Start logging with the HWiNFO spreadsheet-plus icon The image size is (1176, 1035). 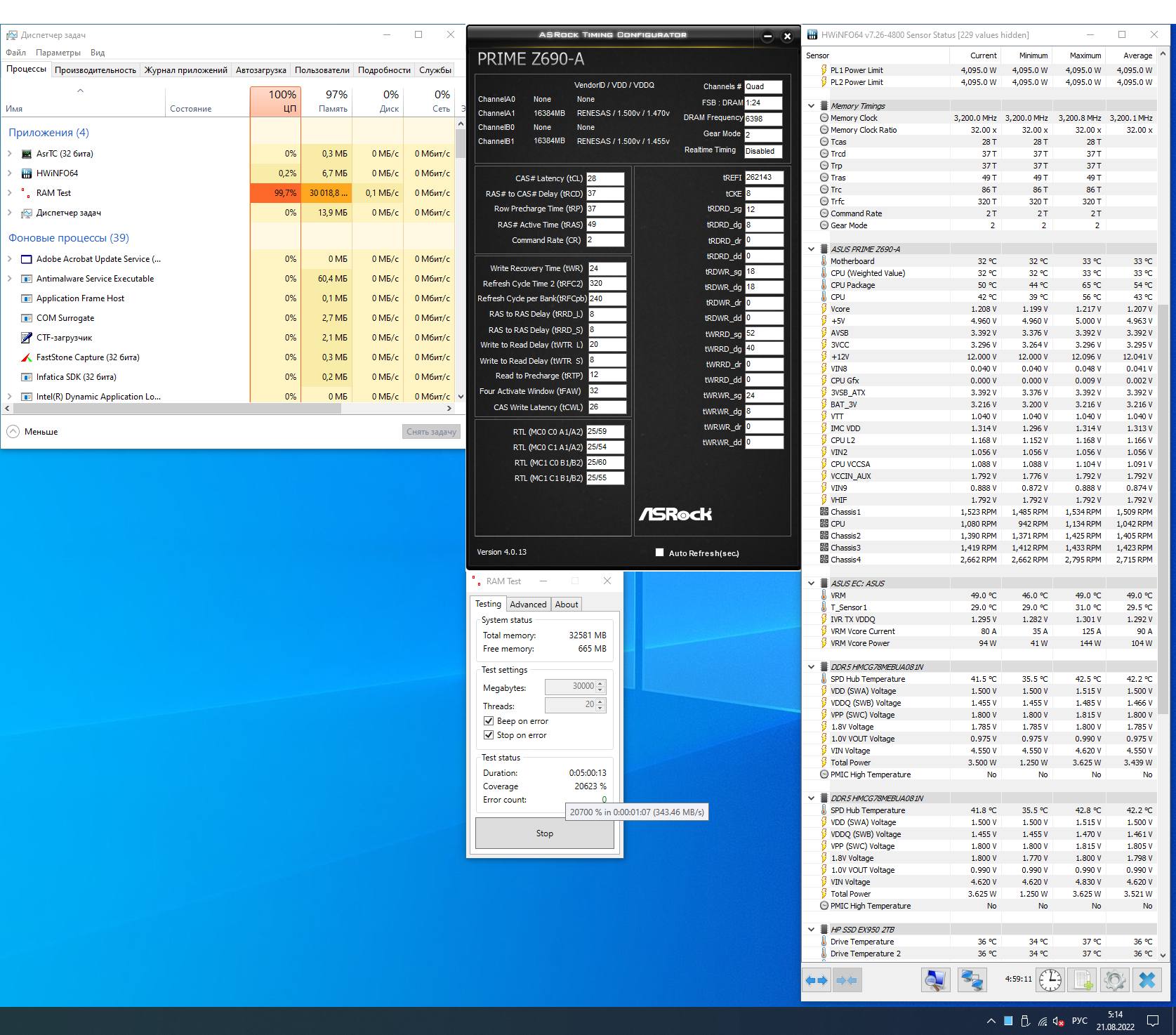click(1082, 980)
